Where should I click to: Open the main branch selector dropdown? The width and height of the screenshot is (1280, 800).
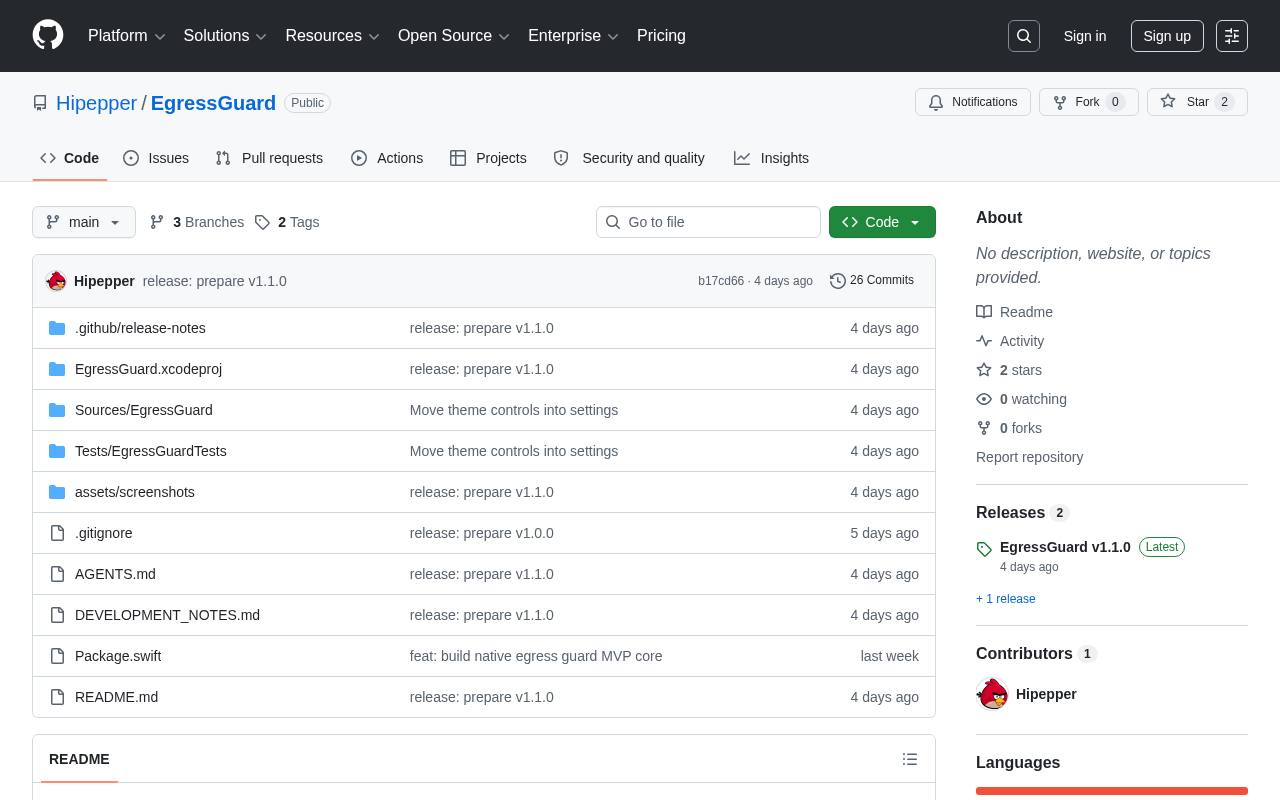pos(84,222)
